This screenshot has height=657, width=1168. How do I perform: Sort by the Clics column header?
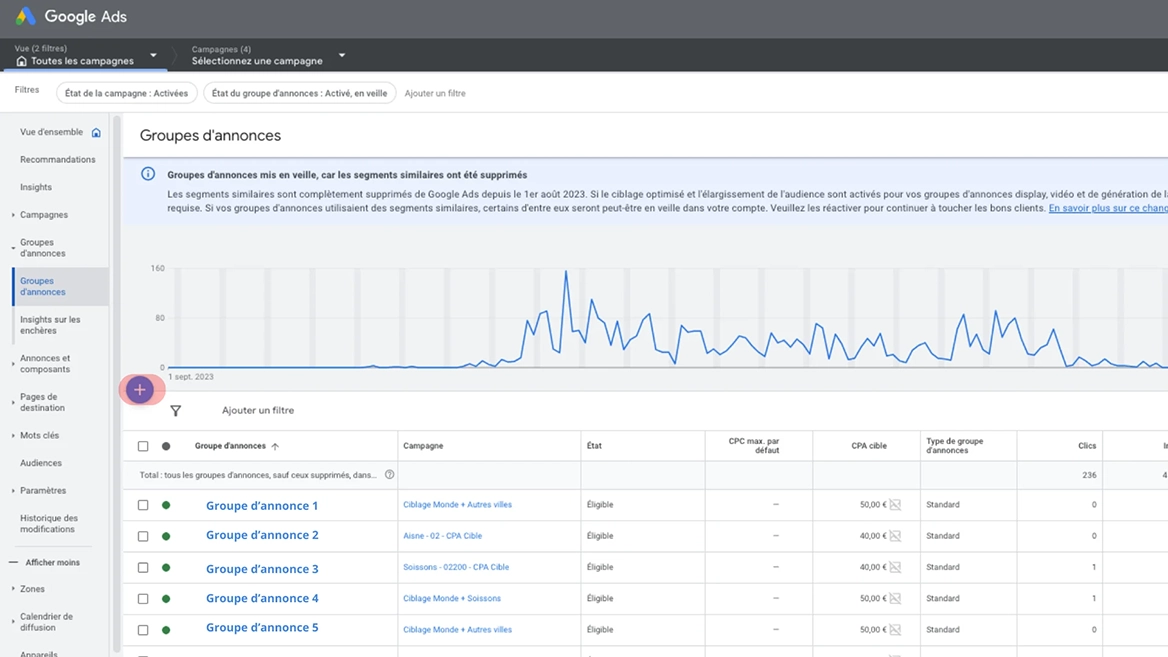[x=1086, y=445]
